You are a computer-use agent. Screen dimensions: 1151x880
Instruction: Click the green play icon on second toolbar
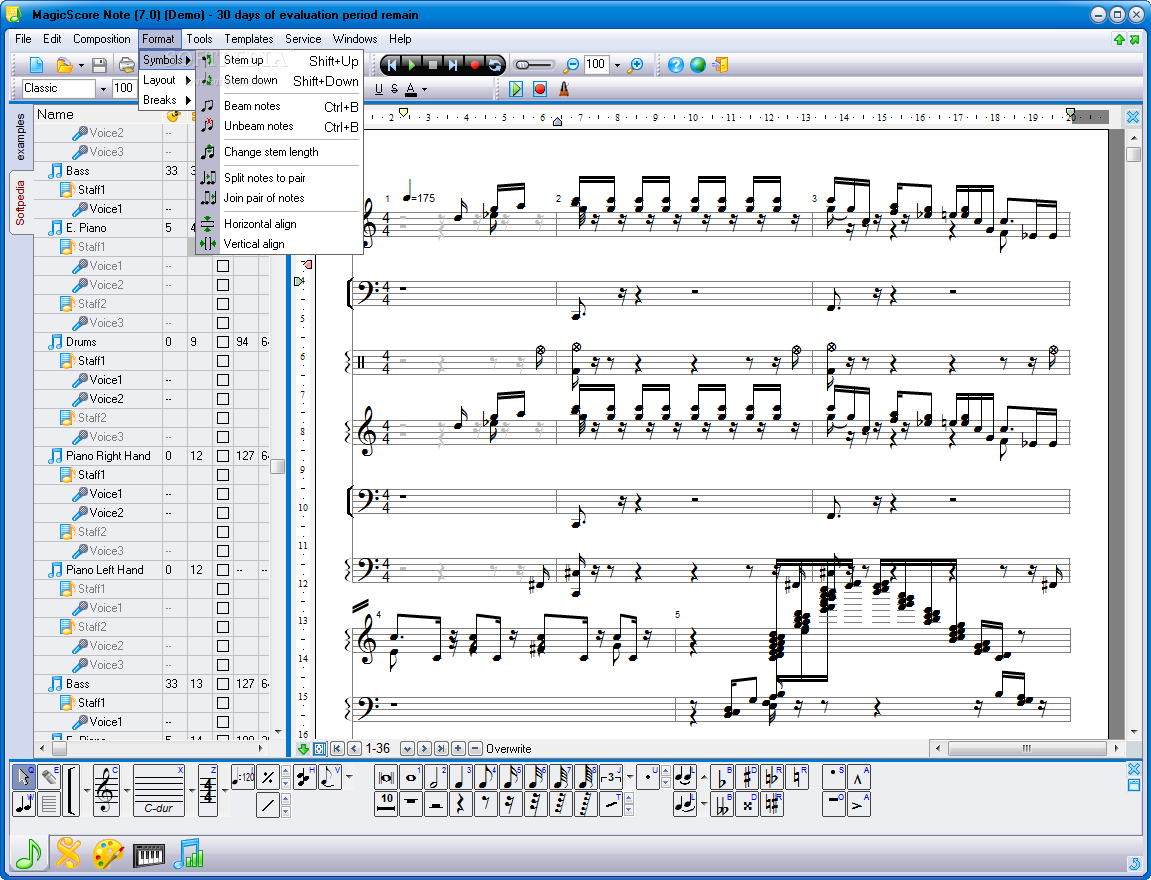[x=516, y=89]
